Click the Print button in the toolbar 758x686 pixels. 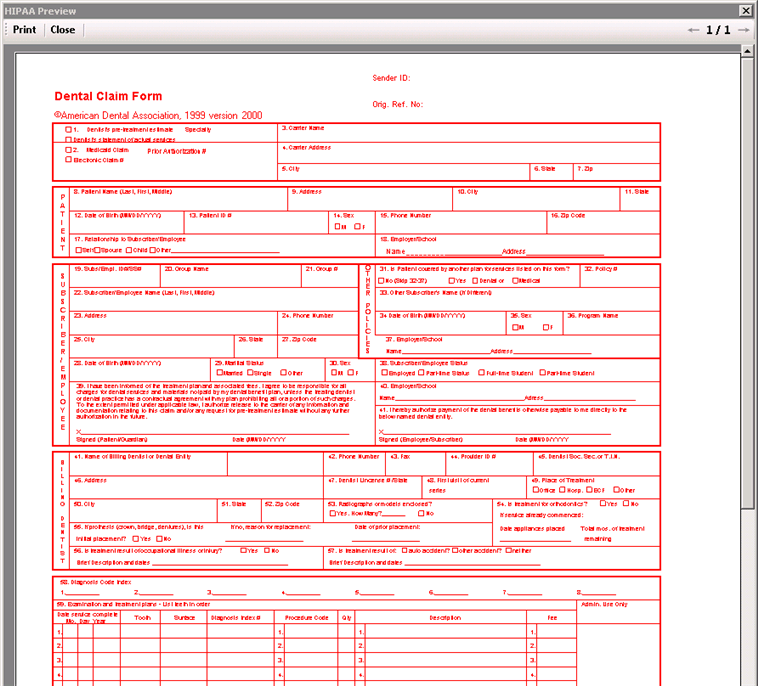click(24, 30)
